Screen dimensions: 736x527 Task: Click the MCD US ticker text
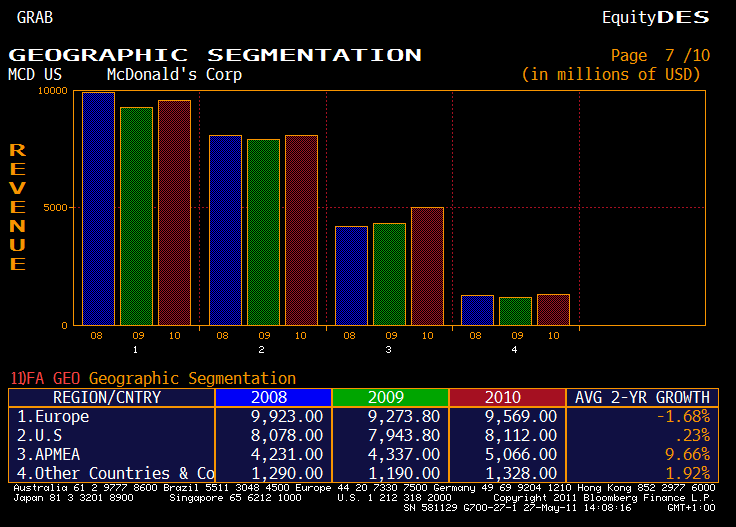35,74
